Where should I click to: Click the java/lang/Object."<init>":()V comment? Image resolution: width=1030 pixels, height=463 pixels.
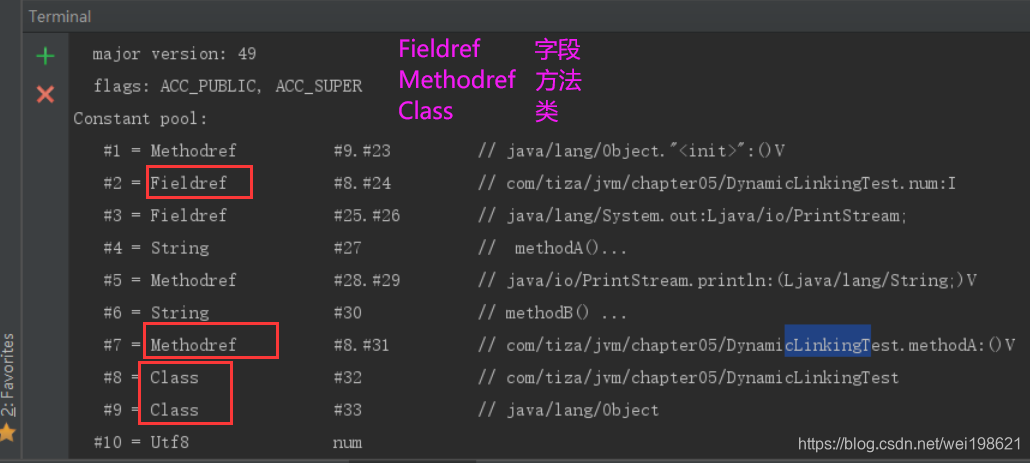(631, 151)
